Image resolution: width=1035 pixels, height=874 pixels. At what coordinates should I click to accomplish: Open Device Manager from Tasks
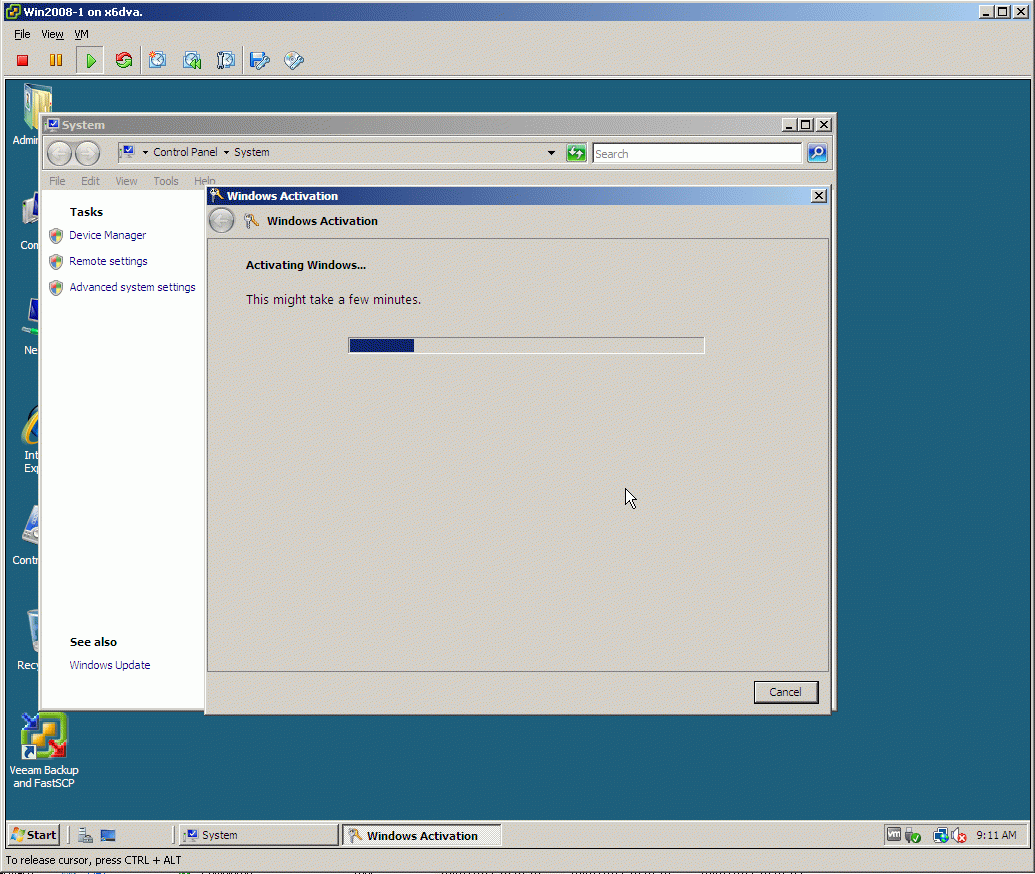108,235
